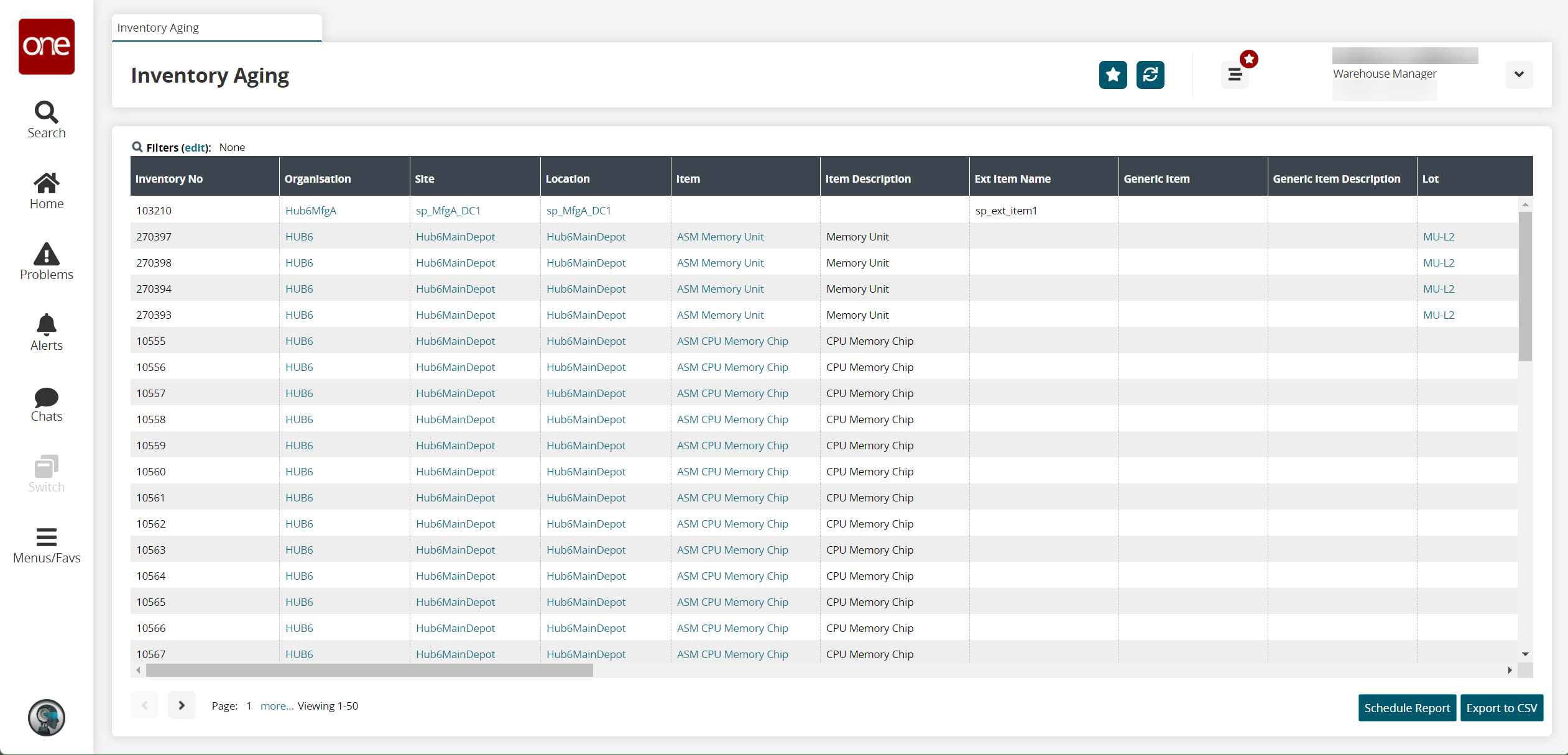Click the previous page arrow

145,705
